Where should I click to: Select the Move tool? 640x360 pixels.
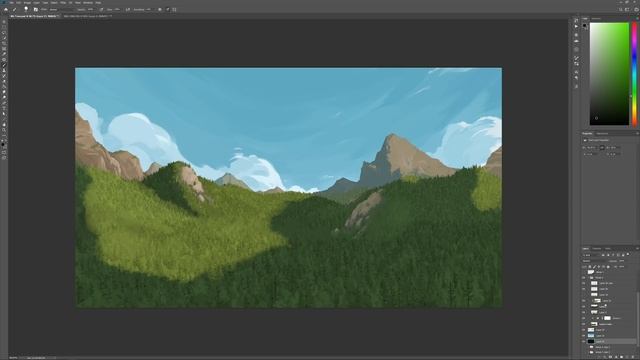tap(4, 22)
